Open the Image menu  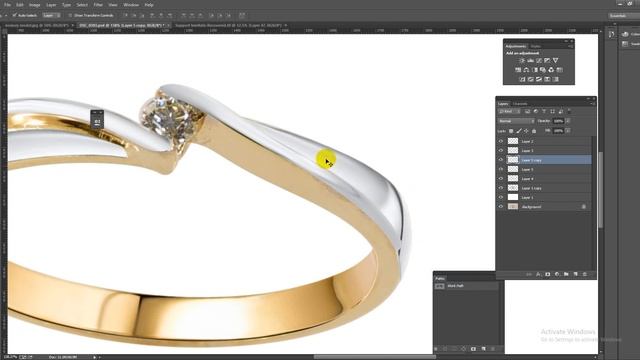click(35, 5)
